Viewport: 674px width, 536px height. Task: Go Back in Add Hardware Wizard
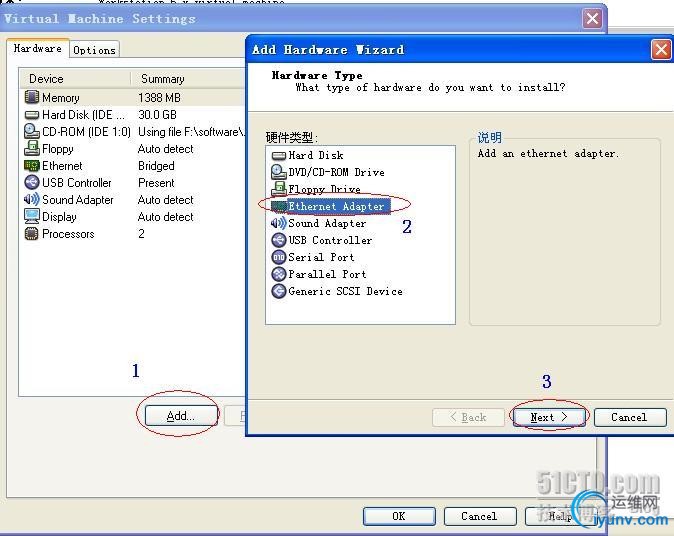[x=468, y=417]
